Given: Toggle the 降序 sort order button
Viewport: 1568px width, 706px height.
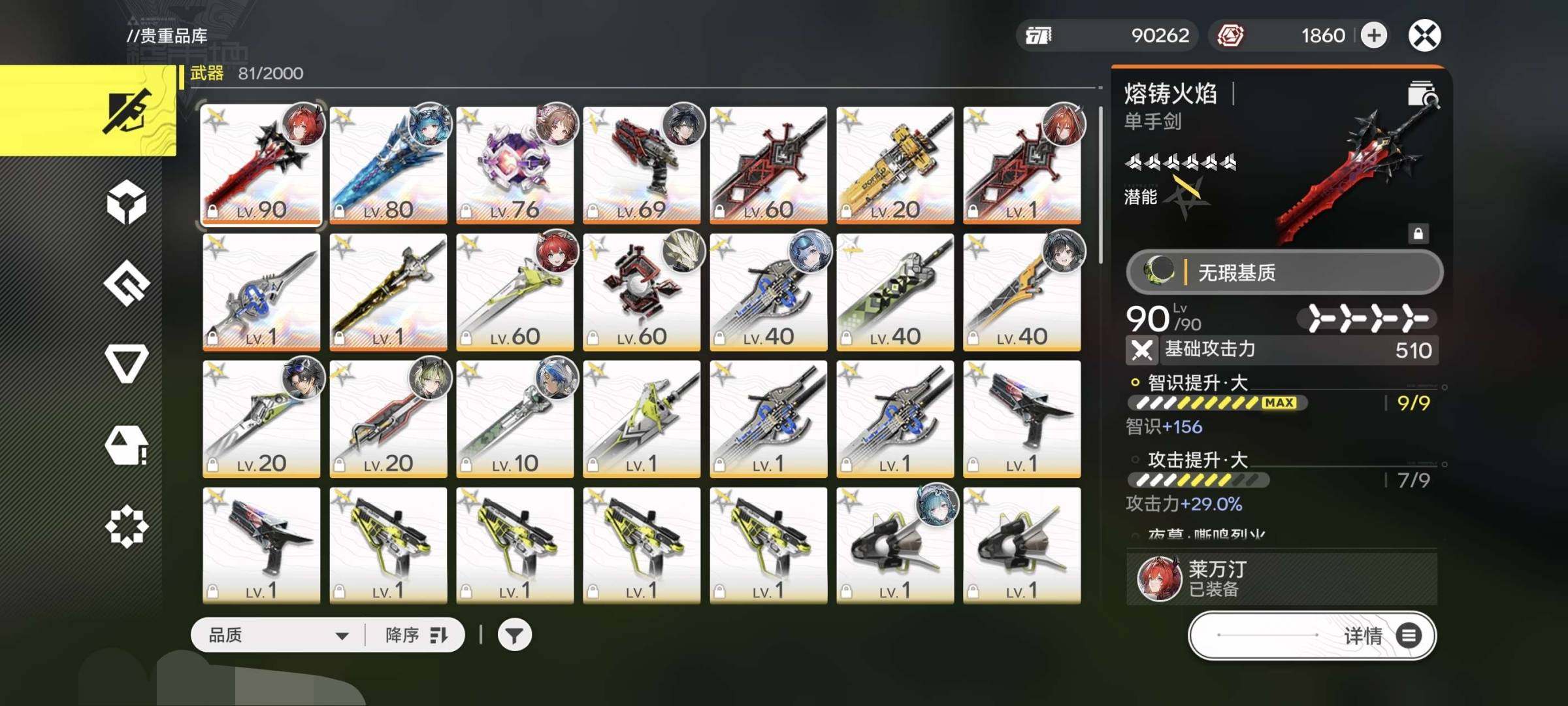Looking at the screenshot, I should (x=416, y=635).
